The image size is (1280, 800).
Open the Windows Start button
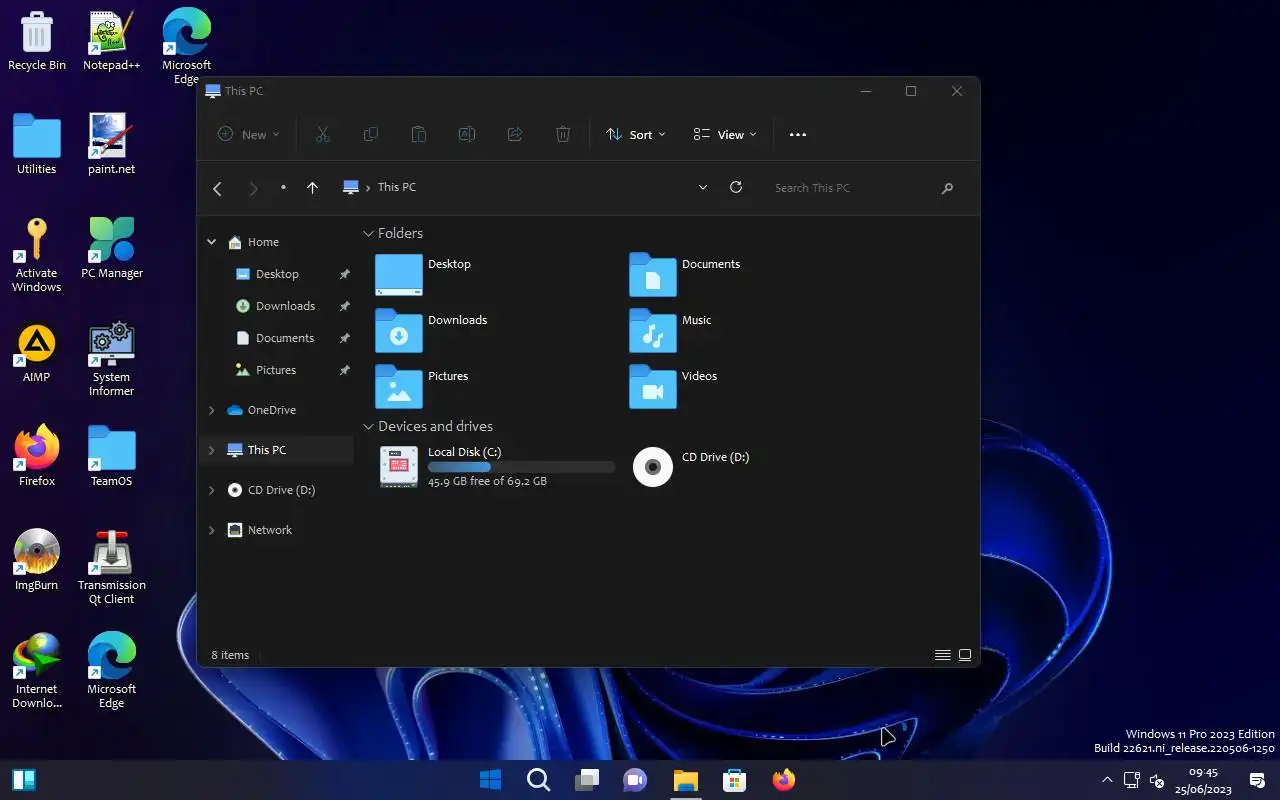[490, 780]
